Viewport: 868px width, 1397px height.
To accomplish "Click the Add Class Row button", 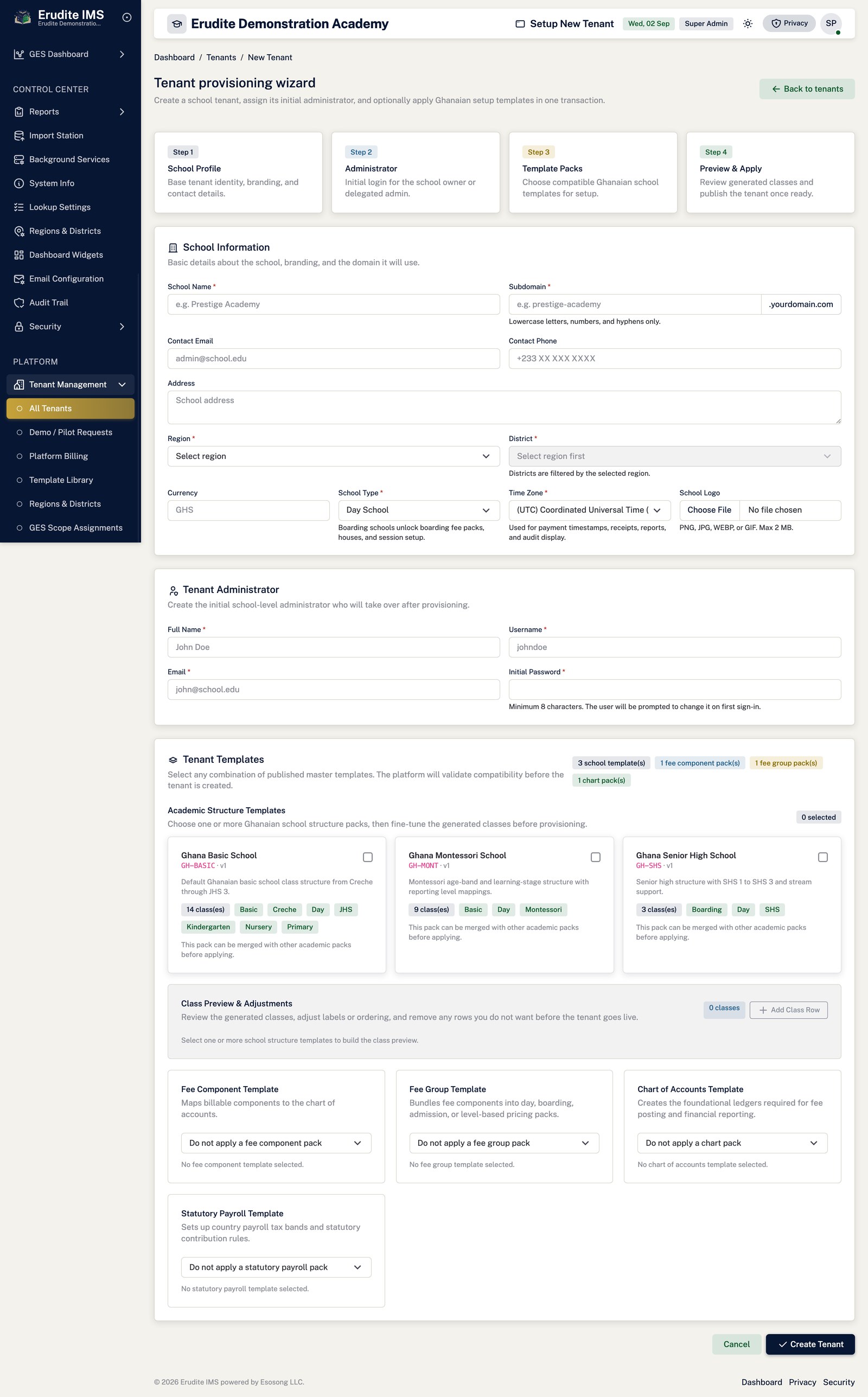I will [788, 1010].
